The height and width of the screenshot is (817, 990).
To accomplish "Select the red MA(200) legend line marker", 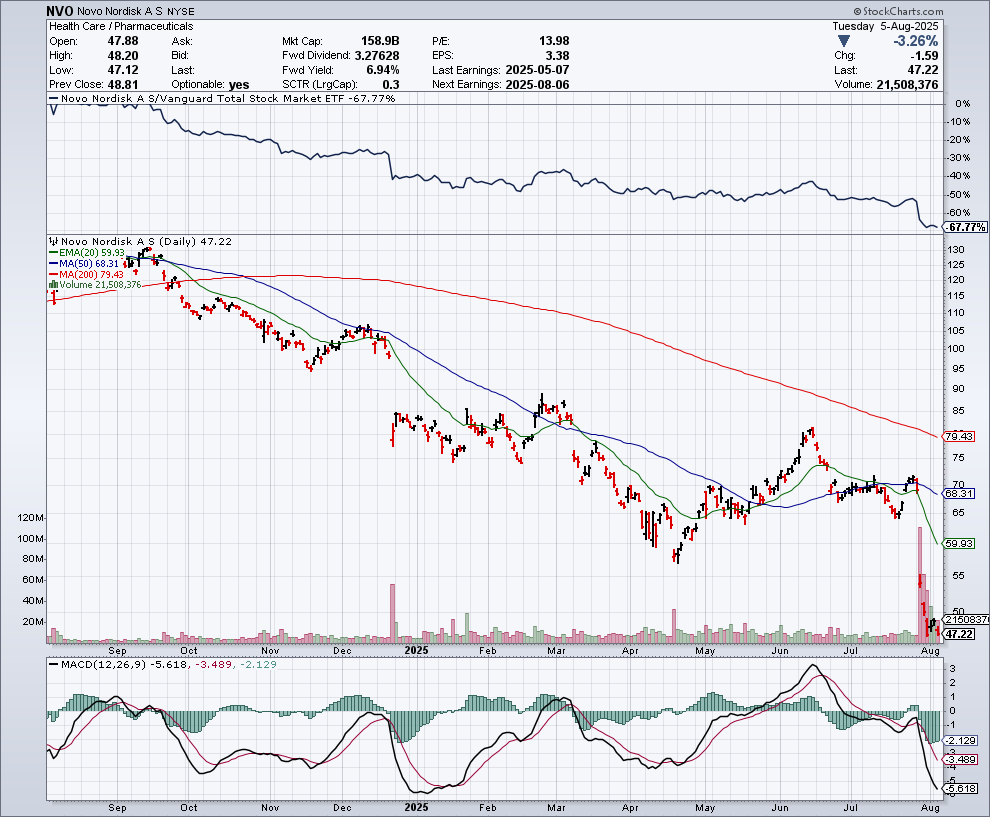I will pos(54,274).
